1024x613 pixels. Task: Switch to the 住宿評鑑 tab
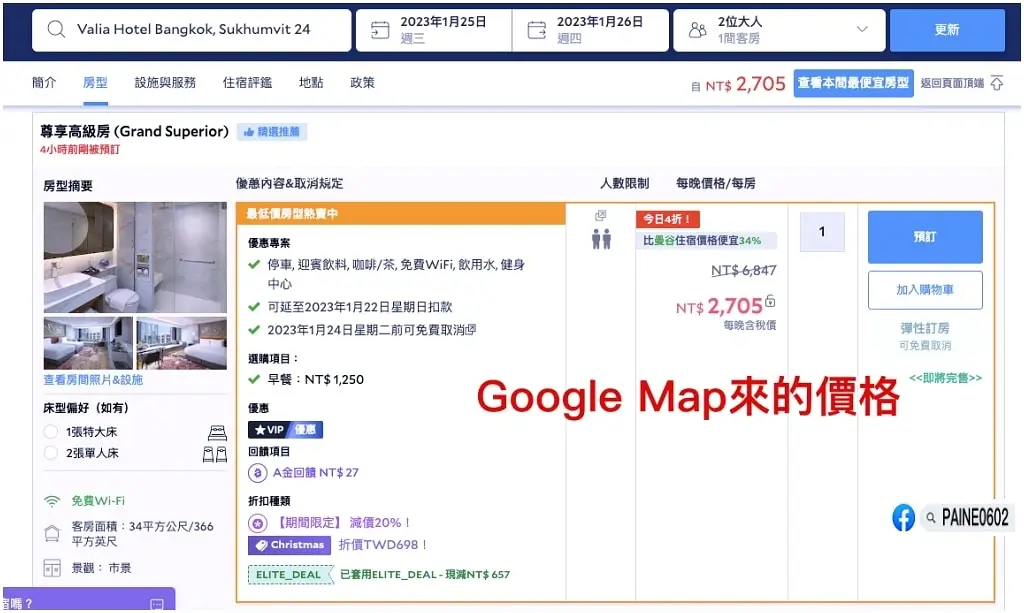coord(247,83)
